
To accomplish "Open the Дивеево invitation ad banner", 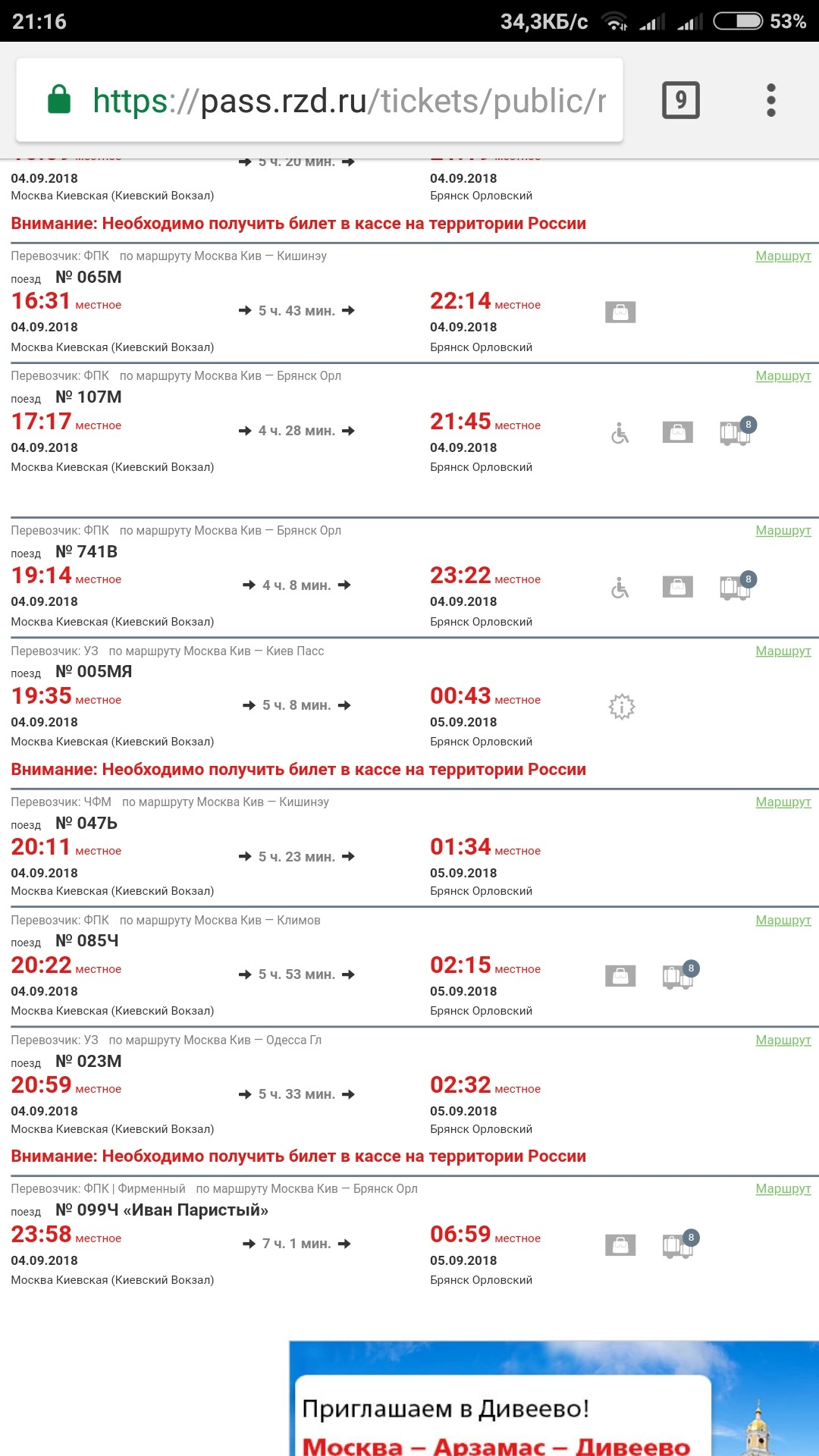I will click(x=554, y=1399).
